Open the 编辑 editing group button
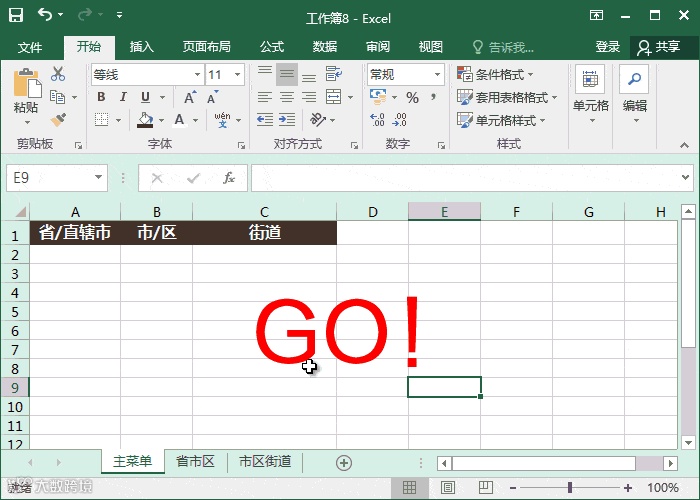Screen dimensions: 700x500 [634, 95]
